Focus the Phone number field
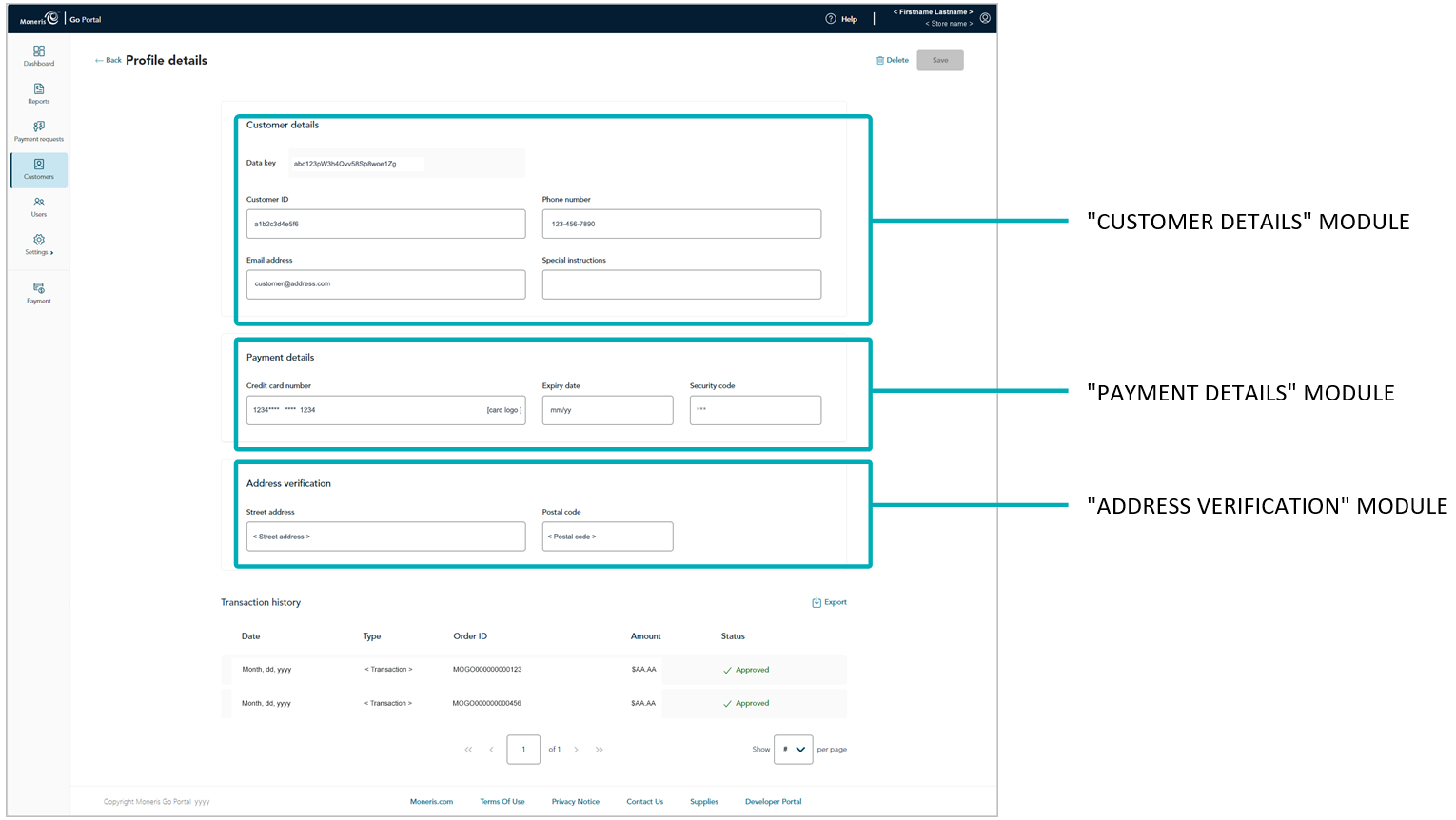Screen dimensions: 1456x820 (681, 224)
